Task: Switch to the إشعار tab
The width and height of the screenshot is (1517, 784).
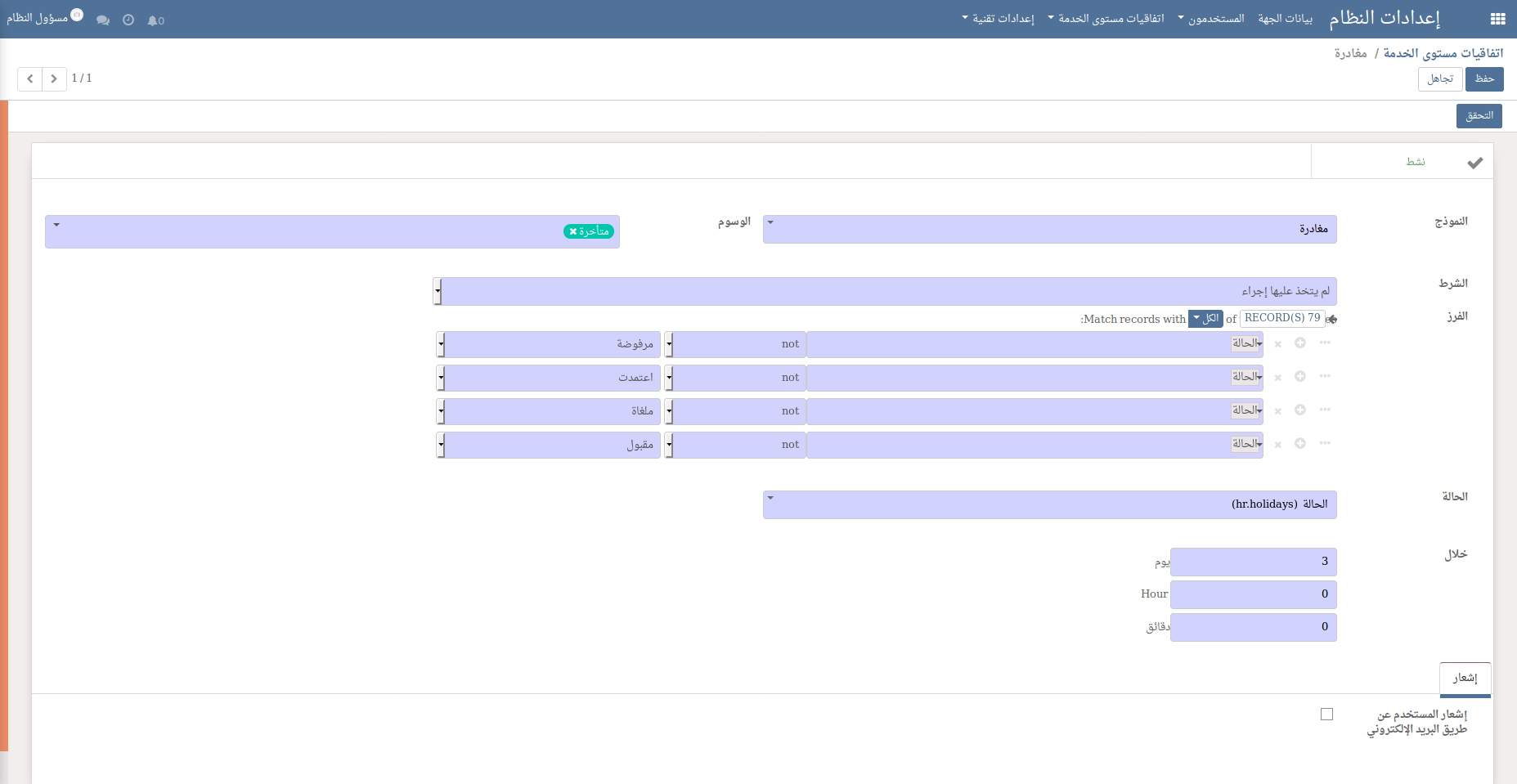Action: (x=1465, y=679)
